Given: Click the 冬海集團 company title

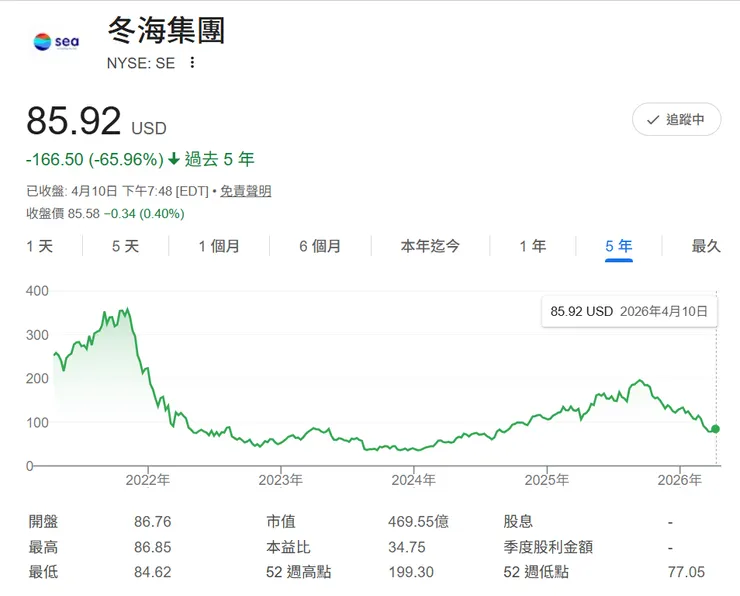Looking at the screenshot, I should 167,30.
